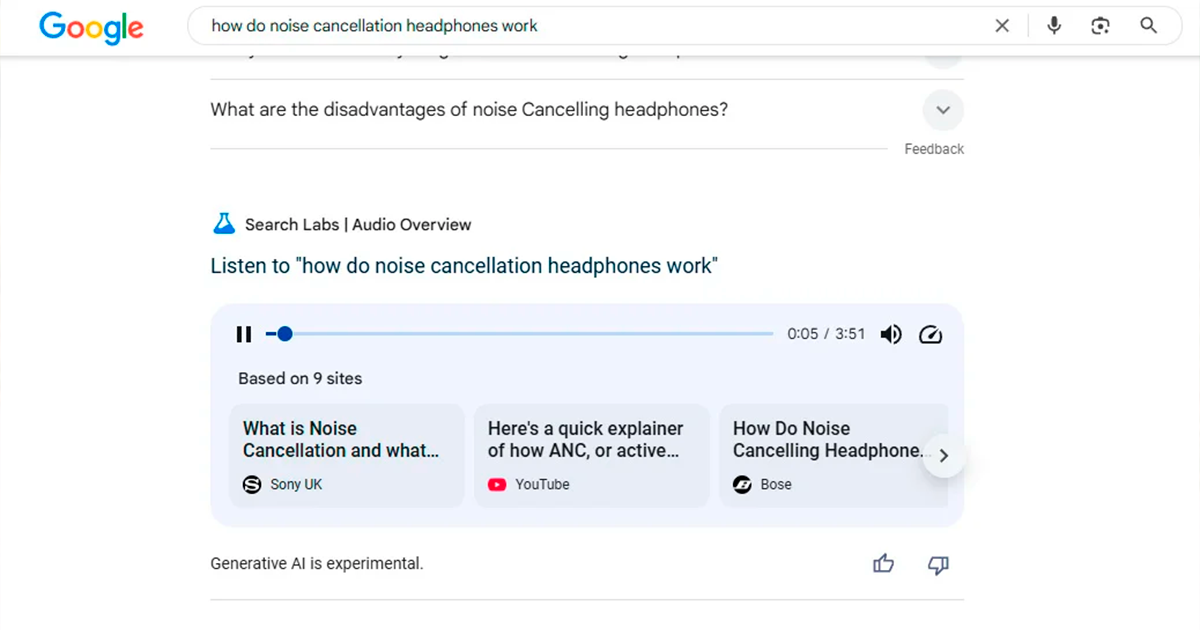Clear the search box text
The width and height of the screenshot is (1200, 630).
[1002, 26]
